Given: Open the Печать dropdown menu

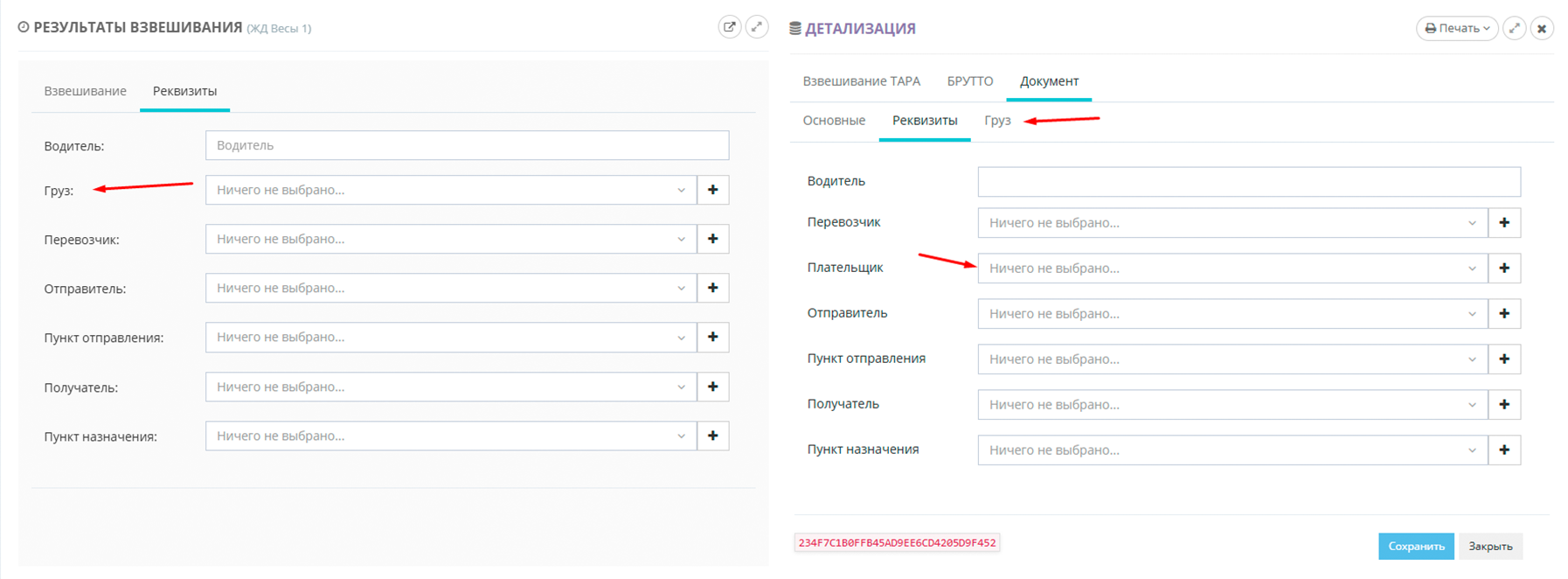Looking at the screenshot, I should tap(1457, 28).
